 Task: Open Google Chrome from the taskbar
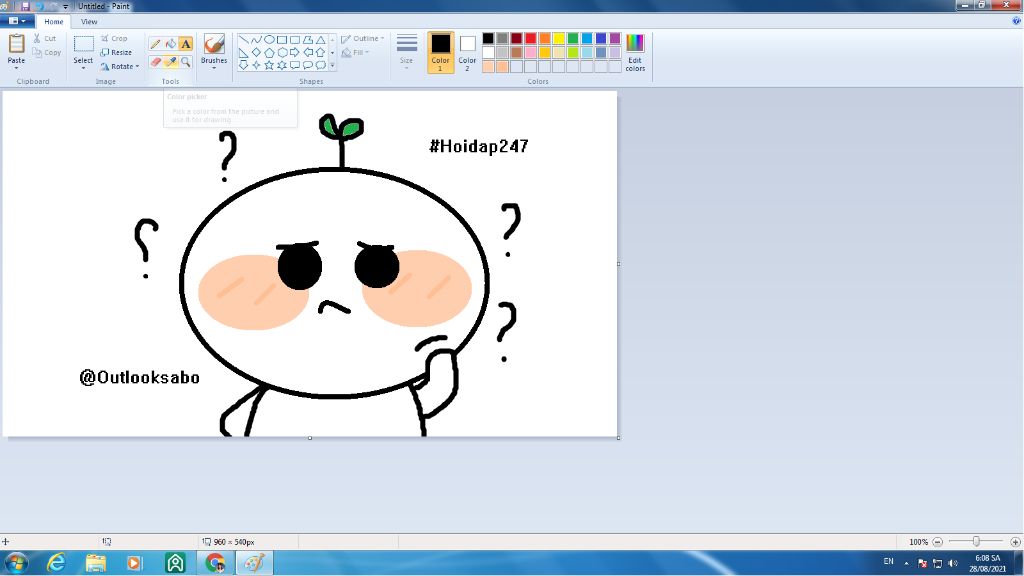point(215,563)
